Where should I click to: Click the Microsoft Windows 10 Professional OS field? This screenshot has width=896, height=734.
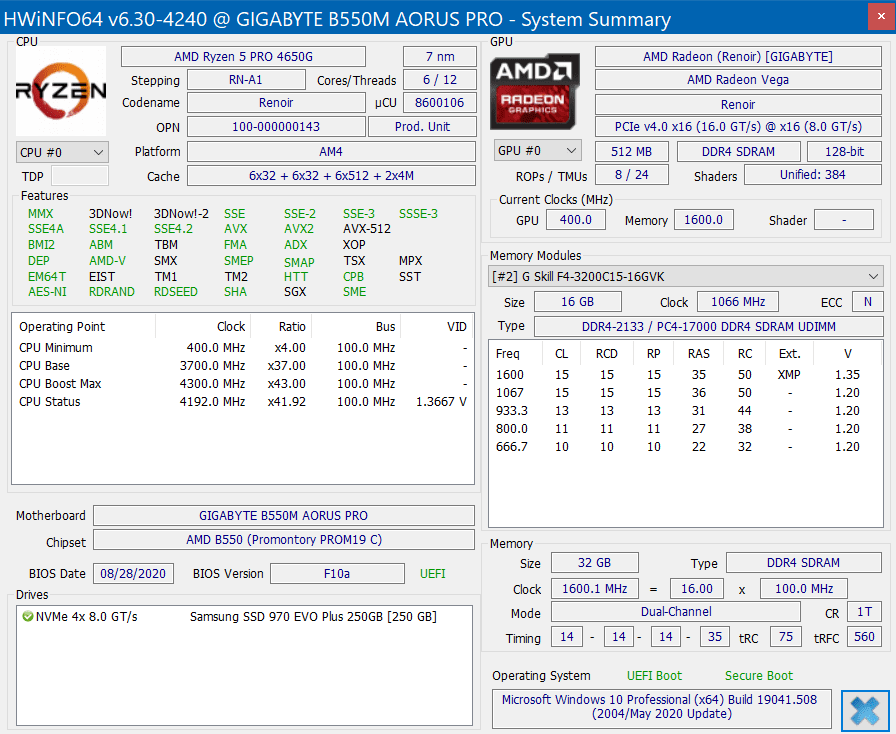pyautogui.click(x=662, y=707)
